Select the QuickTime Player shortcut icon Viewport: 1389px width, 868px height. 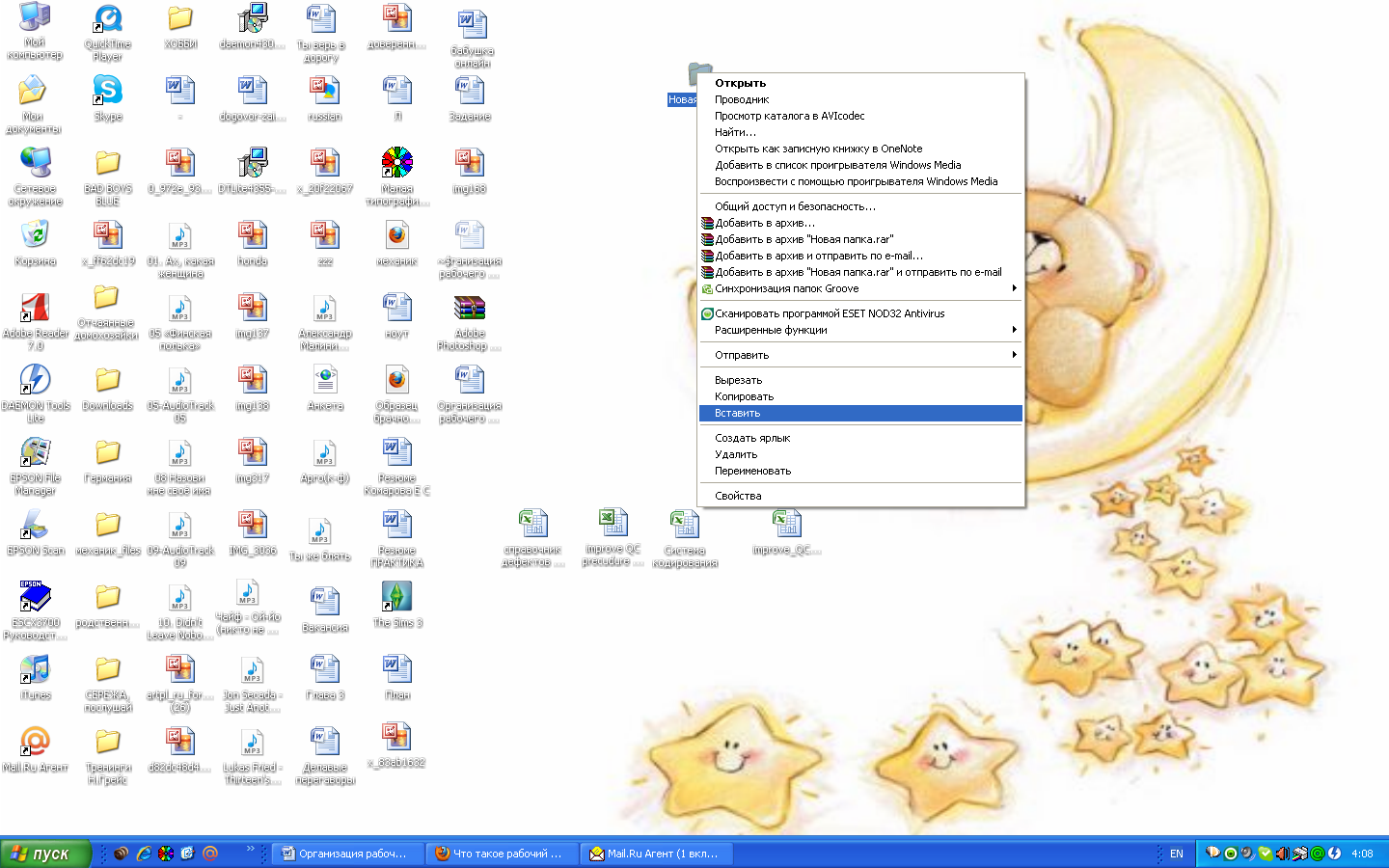coord(107,33)
